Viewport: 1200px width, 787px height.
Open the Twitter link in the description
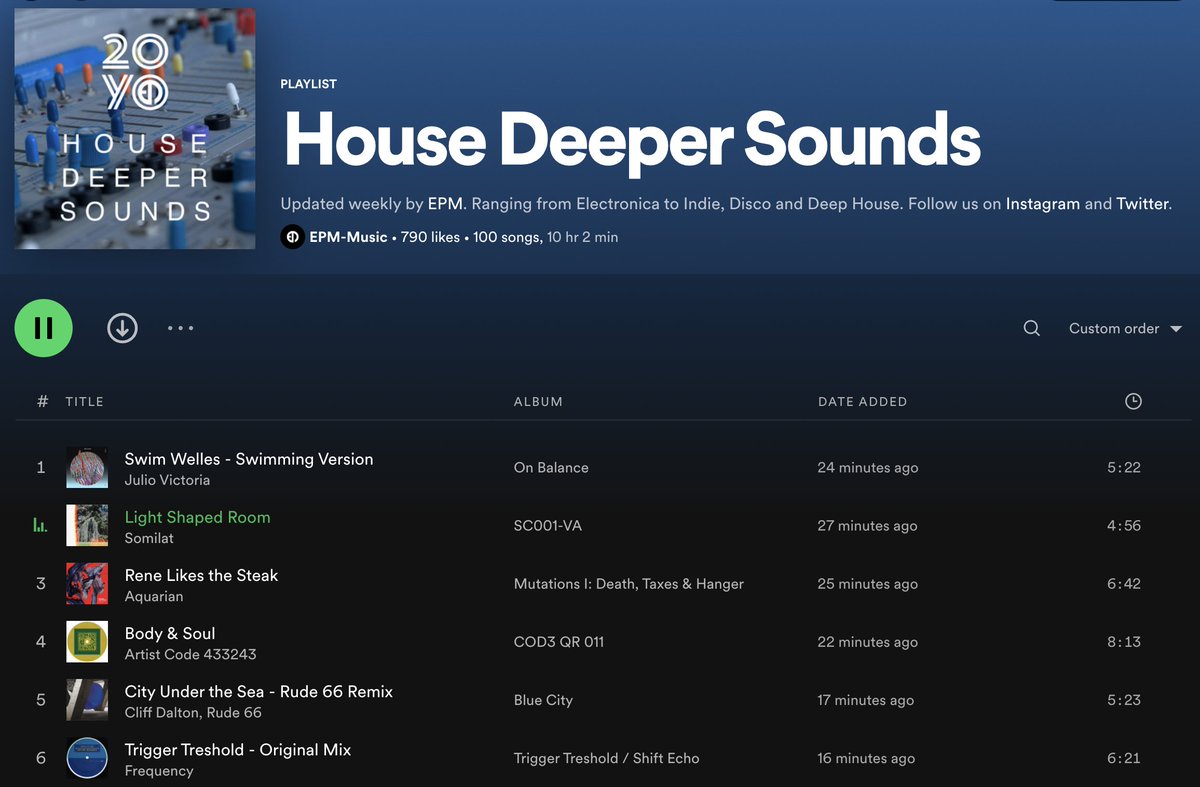pyautogui.click(x=1143, y=203)
